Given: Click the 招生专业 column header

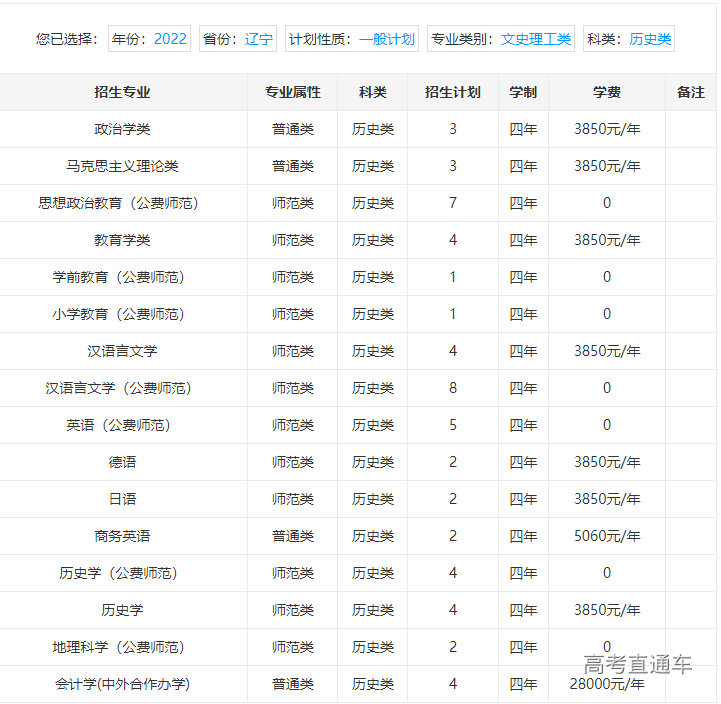Looking at the screenshot, I should click(122, 92).
